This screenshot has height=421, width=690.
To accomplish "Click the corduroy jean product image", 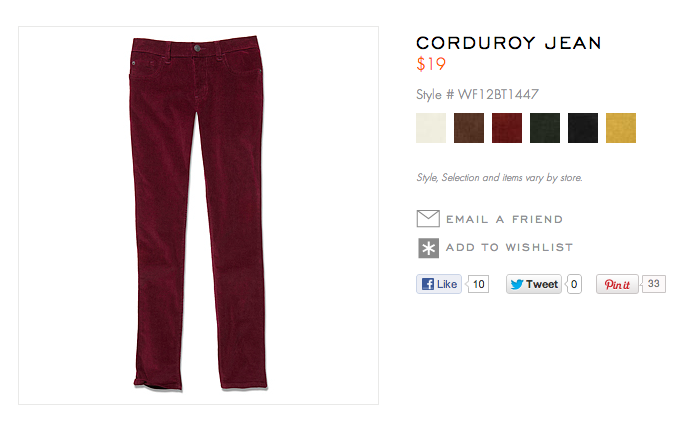I will tap(198, 215).
